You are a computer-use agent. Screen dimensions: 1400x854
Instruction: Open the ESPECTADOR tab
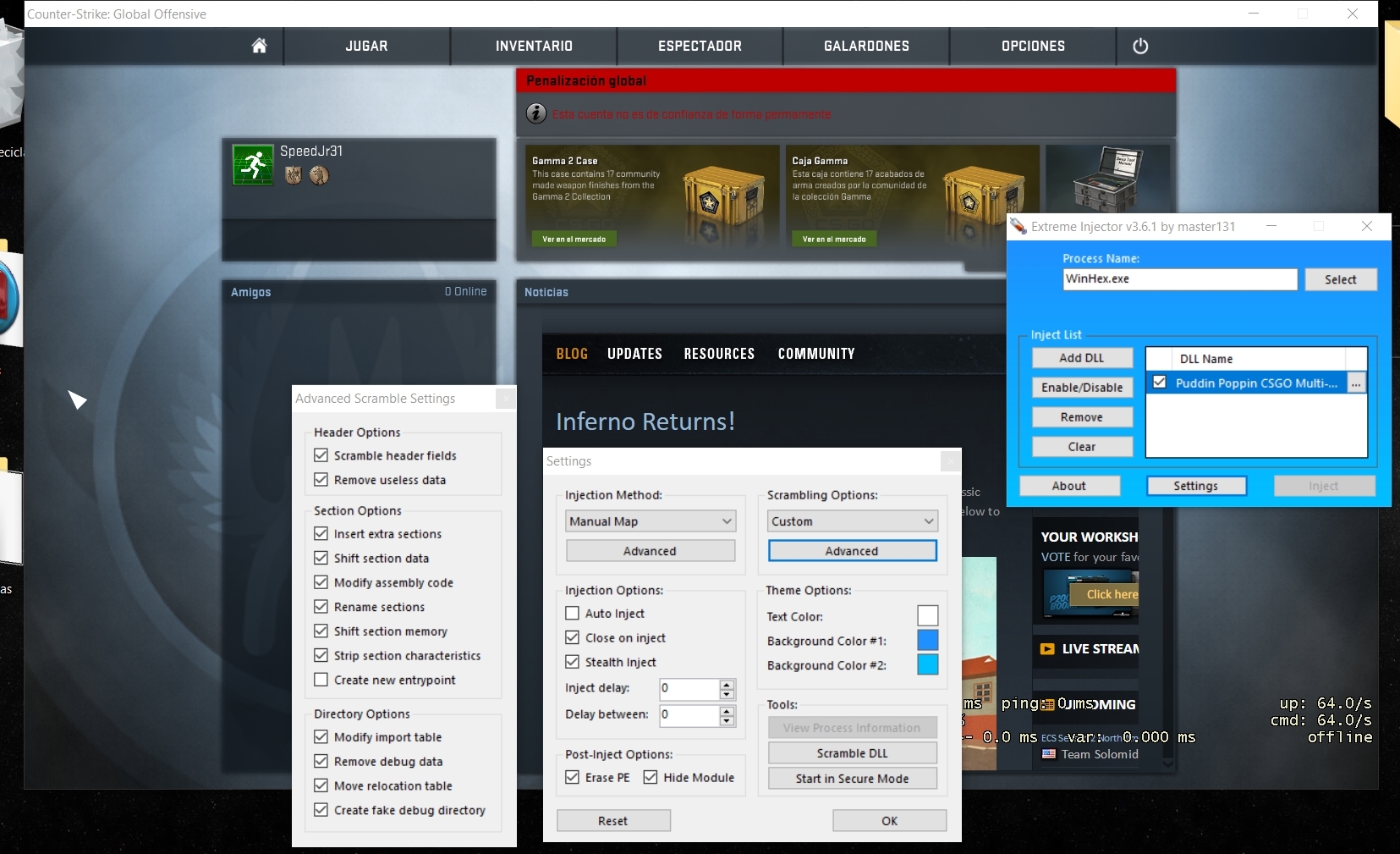[x=700, y=46]
